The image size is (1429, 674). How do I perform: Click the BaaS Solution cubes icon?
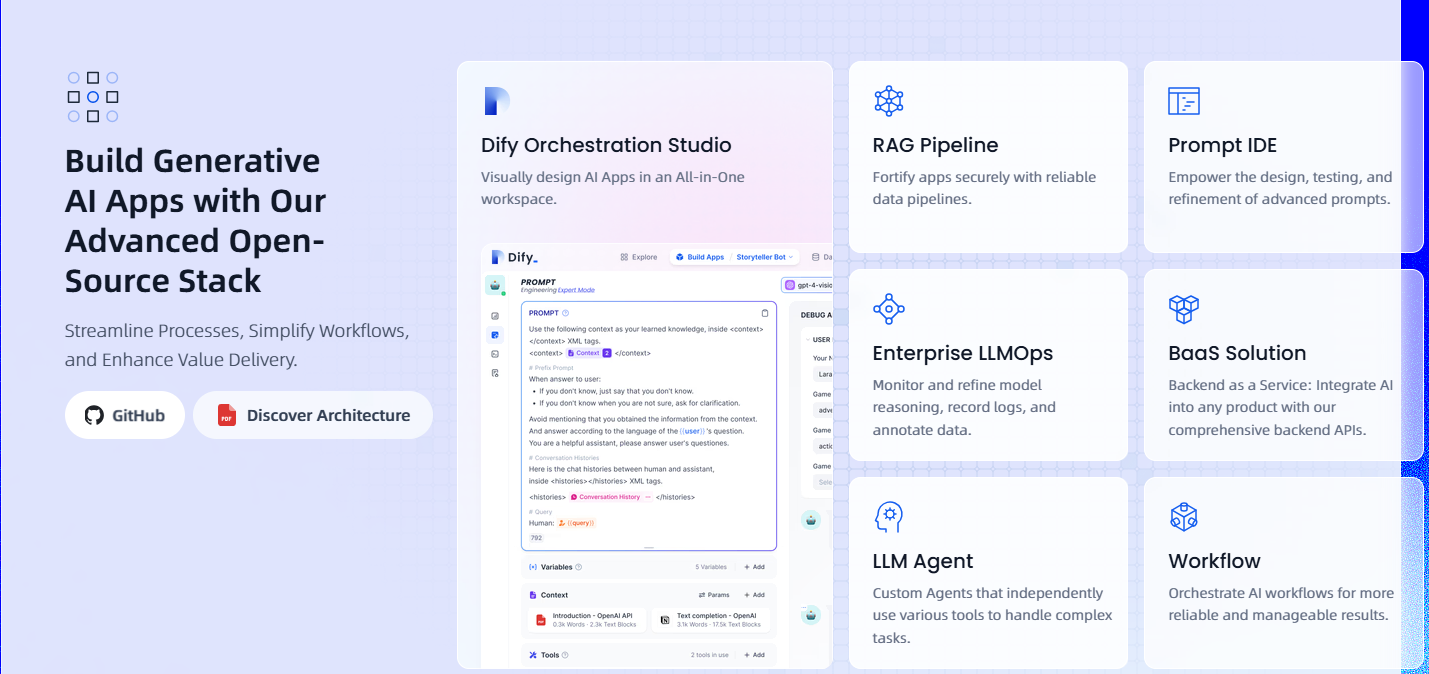(x=1184, y=309)
